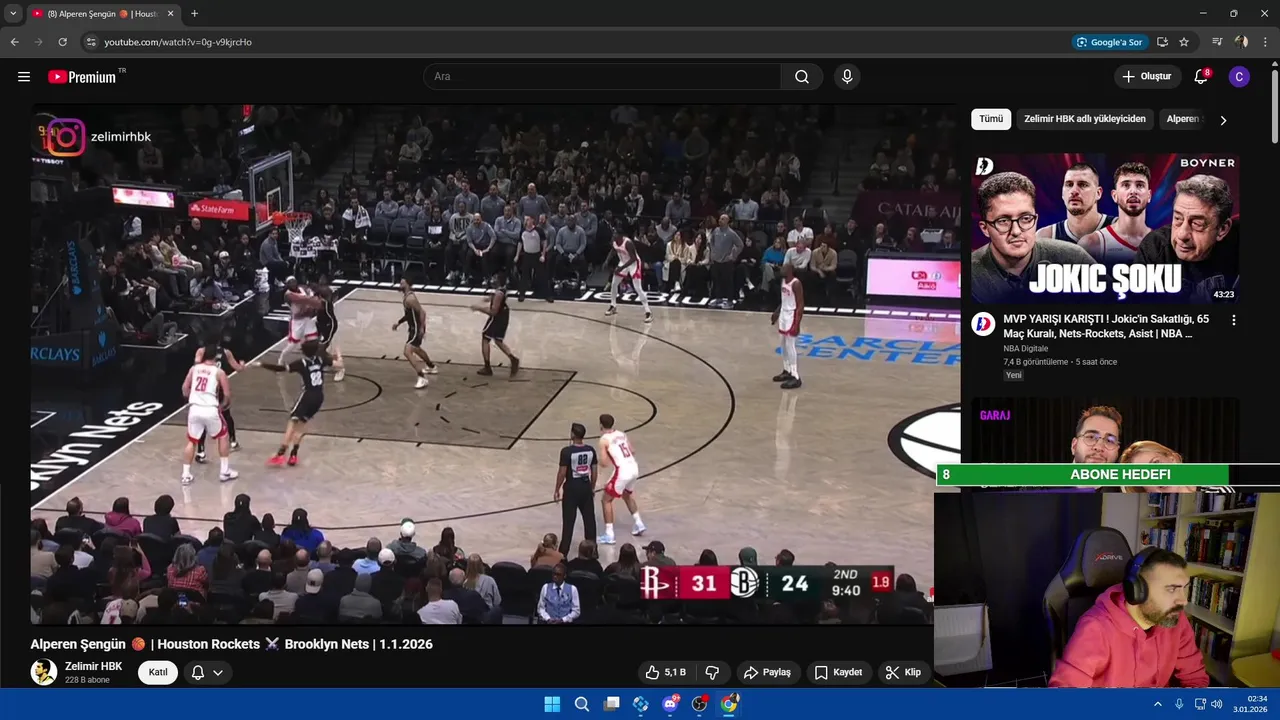Click the browser address bar URL
Image resolution: width=1280 pixels, height=720 pixels.
click(178, 42)
